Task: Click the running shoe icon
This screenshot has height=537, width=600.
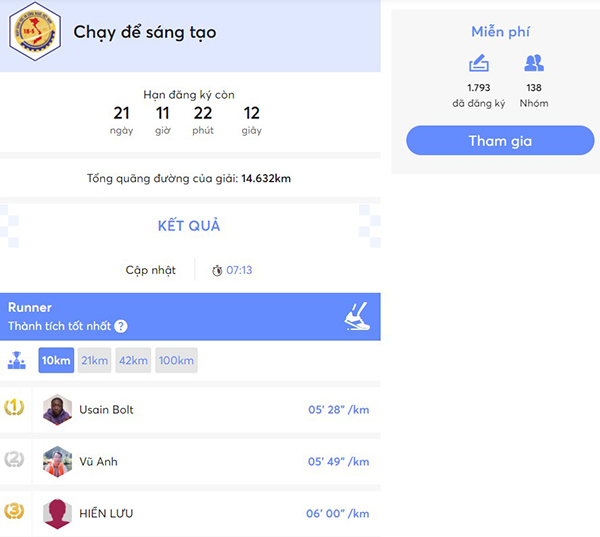Action: coord(357,316)
